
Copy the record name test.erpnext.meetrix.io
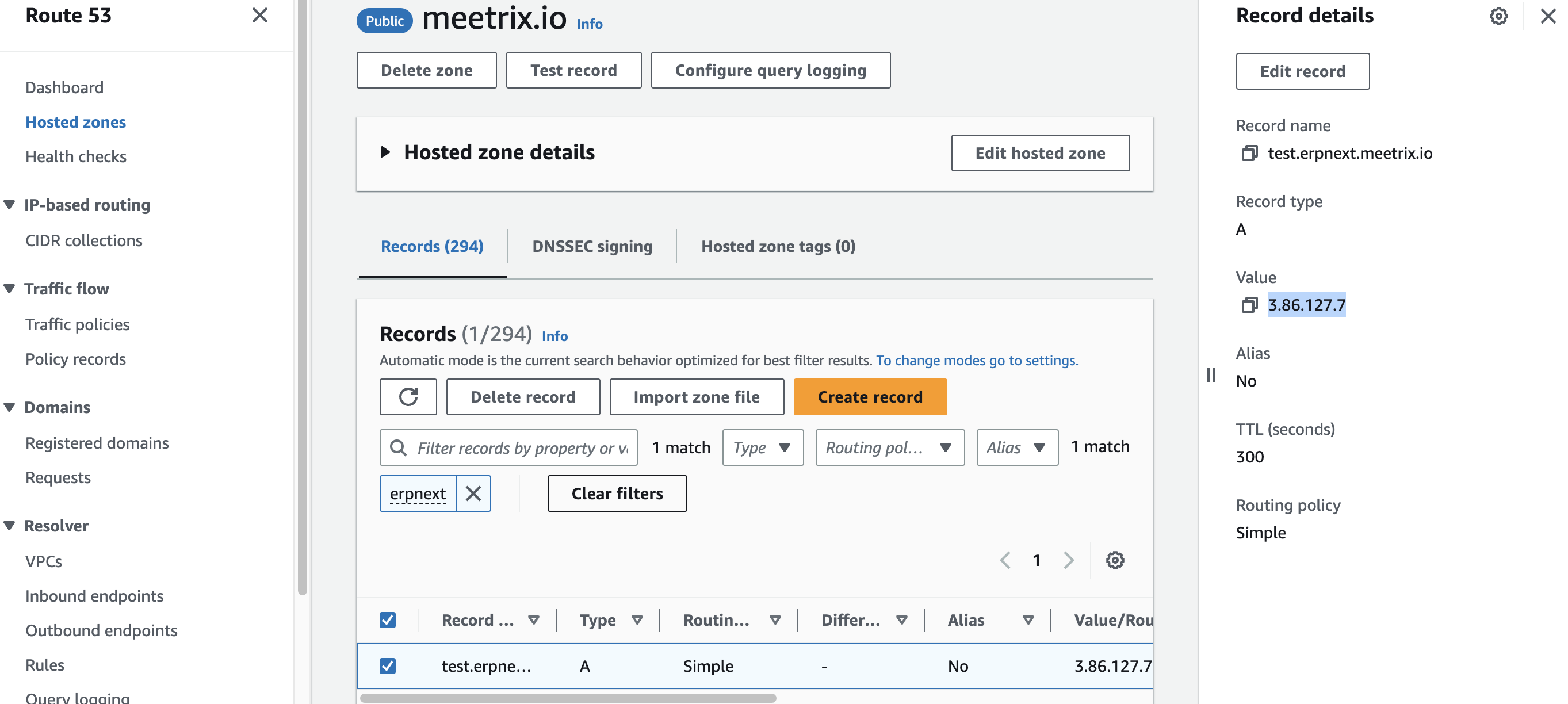point(1250,154)
